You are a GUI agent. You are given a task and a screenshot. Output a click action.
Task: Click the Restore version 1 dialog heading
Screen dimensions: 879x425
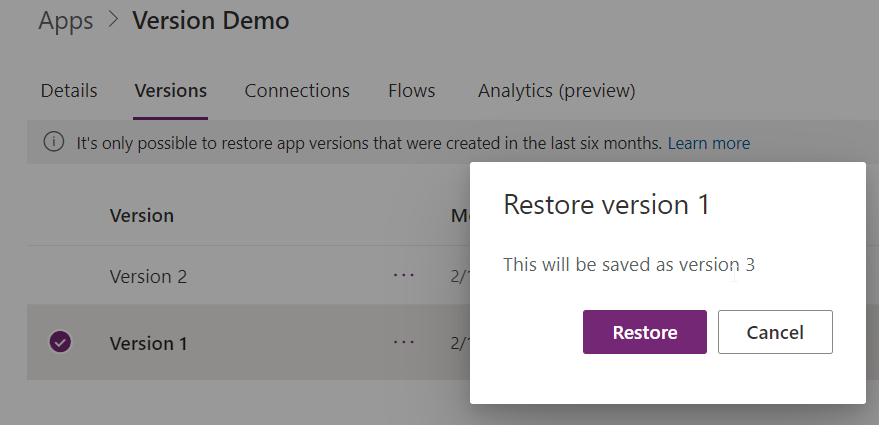607,205
